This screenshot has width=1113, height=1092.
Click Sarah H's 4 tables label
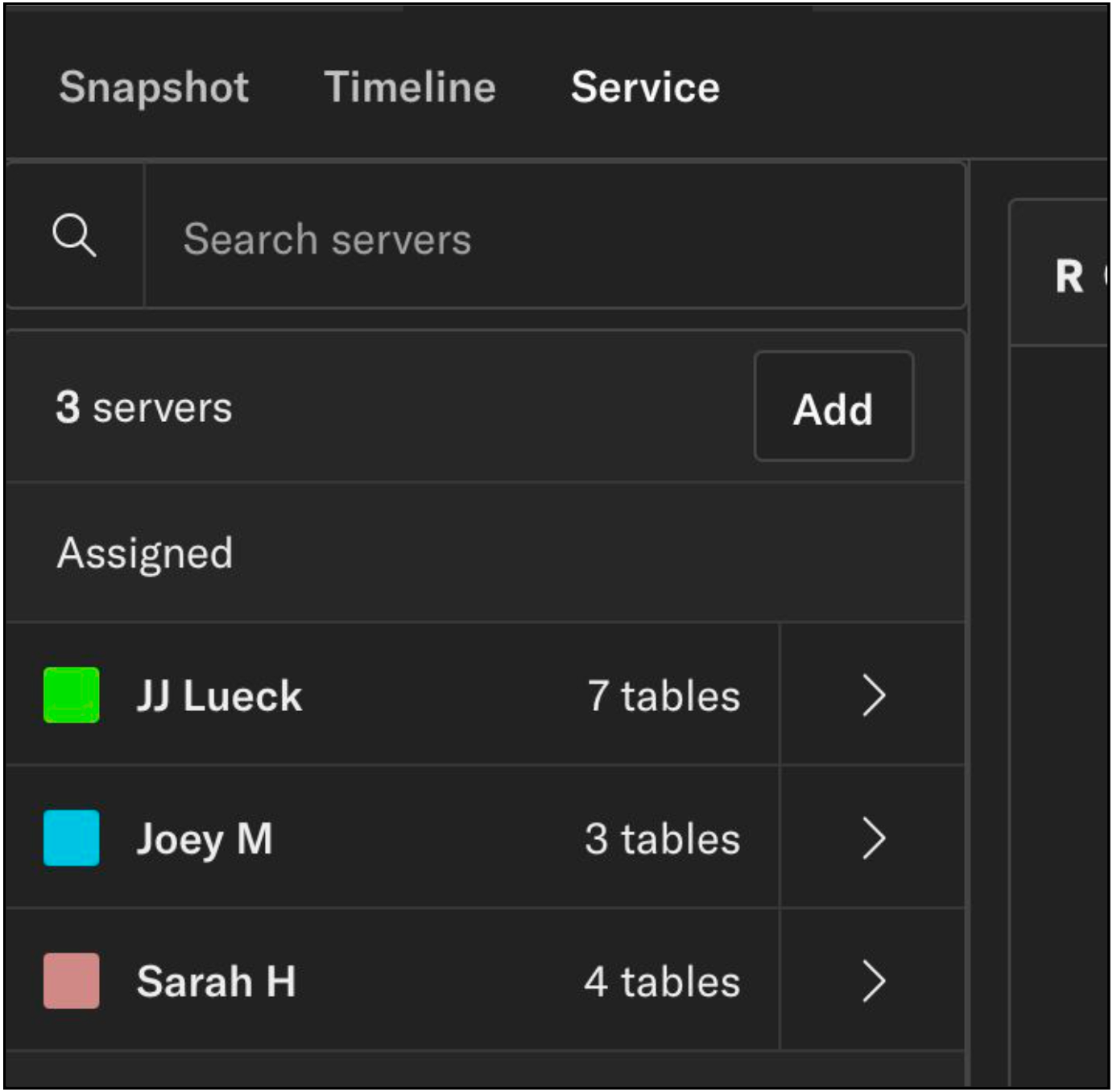(661, 980)
